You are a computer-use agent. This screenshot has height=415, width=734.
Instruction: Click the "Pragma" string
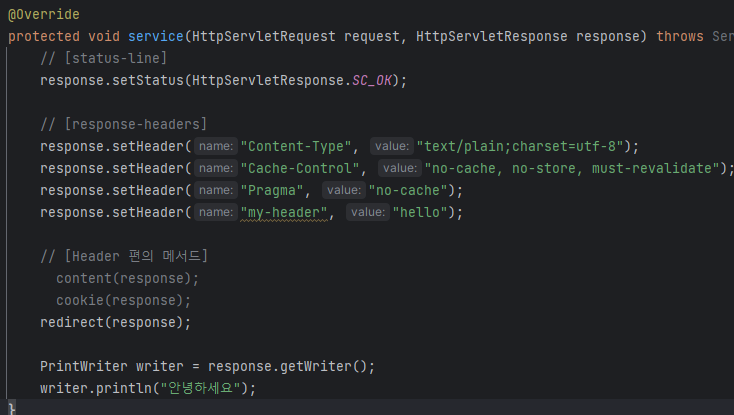coord(272,190)
